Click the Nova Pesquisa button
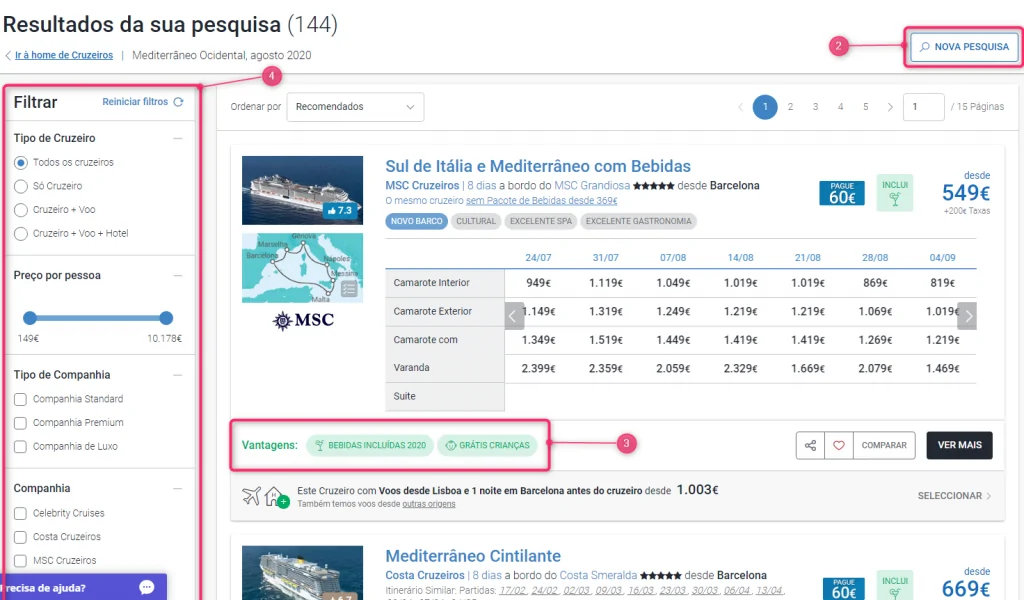Viewport: 1024px width, 600px height. coord(964,47)
